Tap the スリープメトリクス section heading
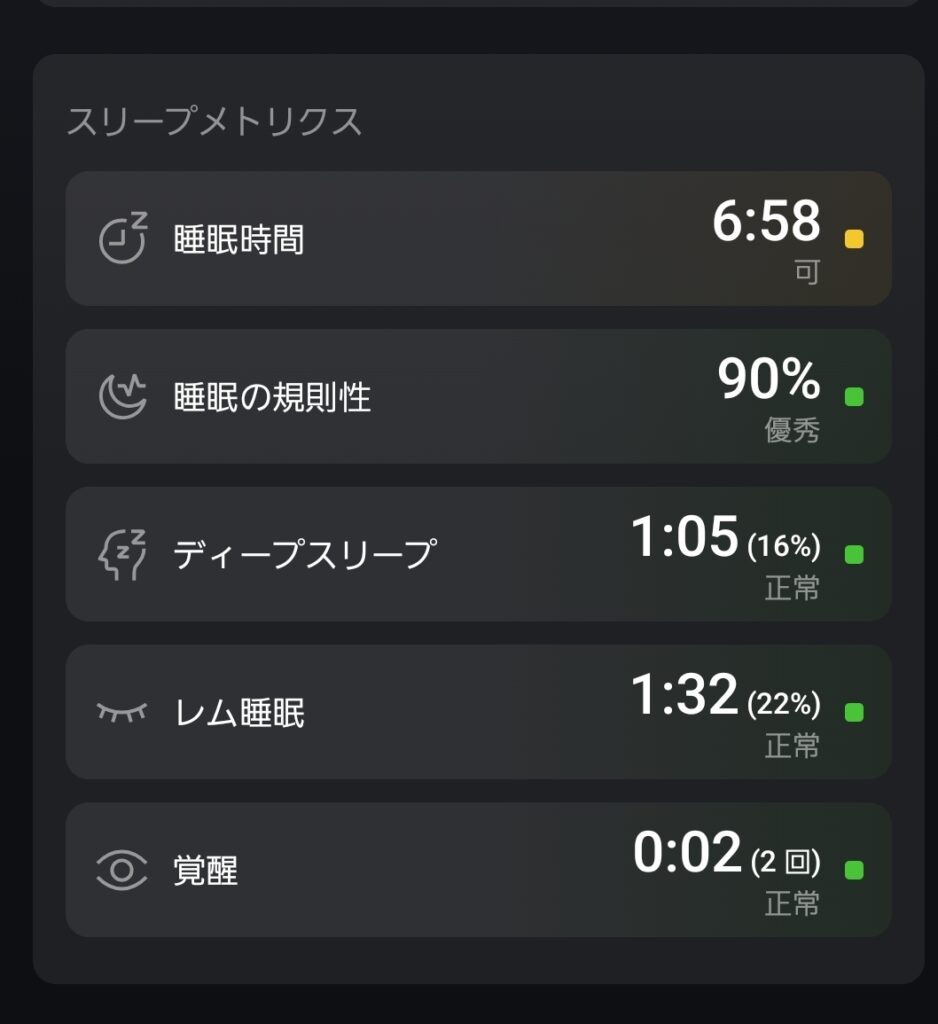938x1024 pixels. coord(214,121)
